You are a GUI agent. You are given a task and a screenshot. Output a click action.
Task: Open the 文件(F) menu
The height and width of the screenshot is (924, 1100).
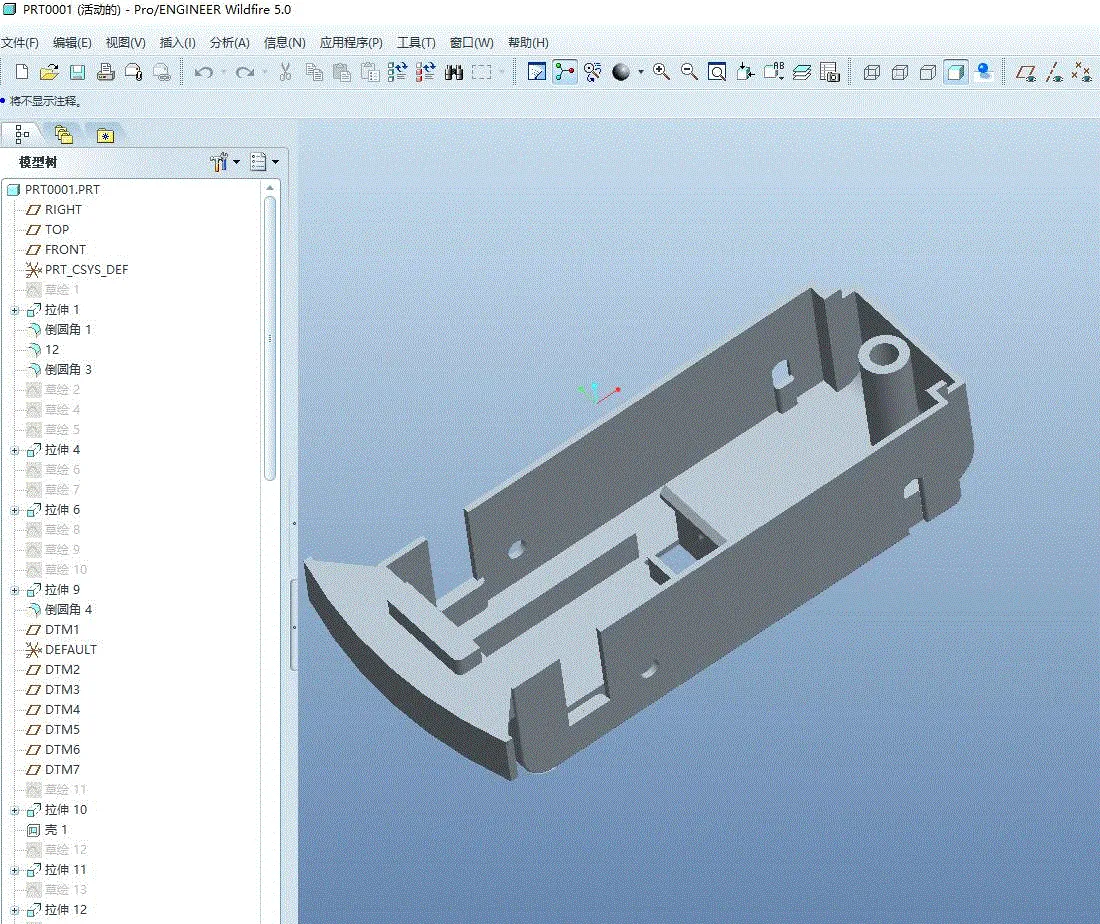coord(20,43)
